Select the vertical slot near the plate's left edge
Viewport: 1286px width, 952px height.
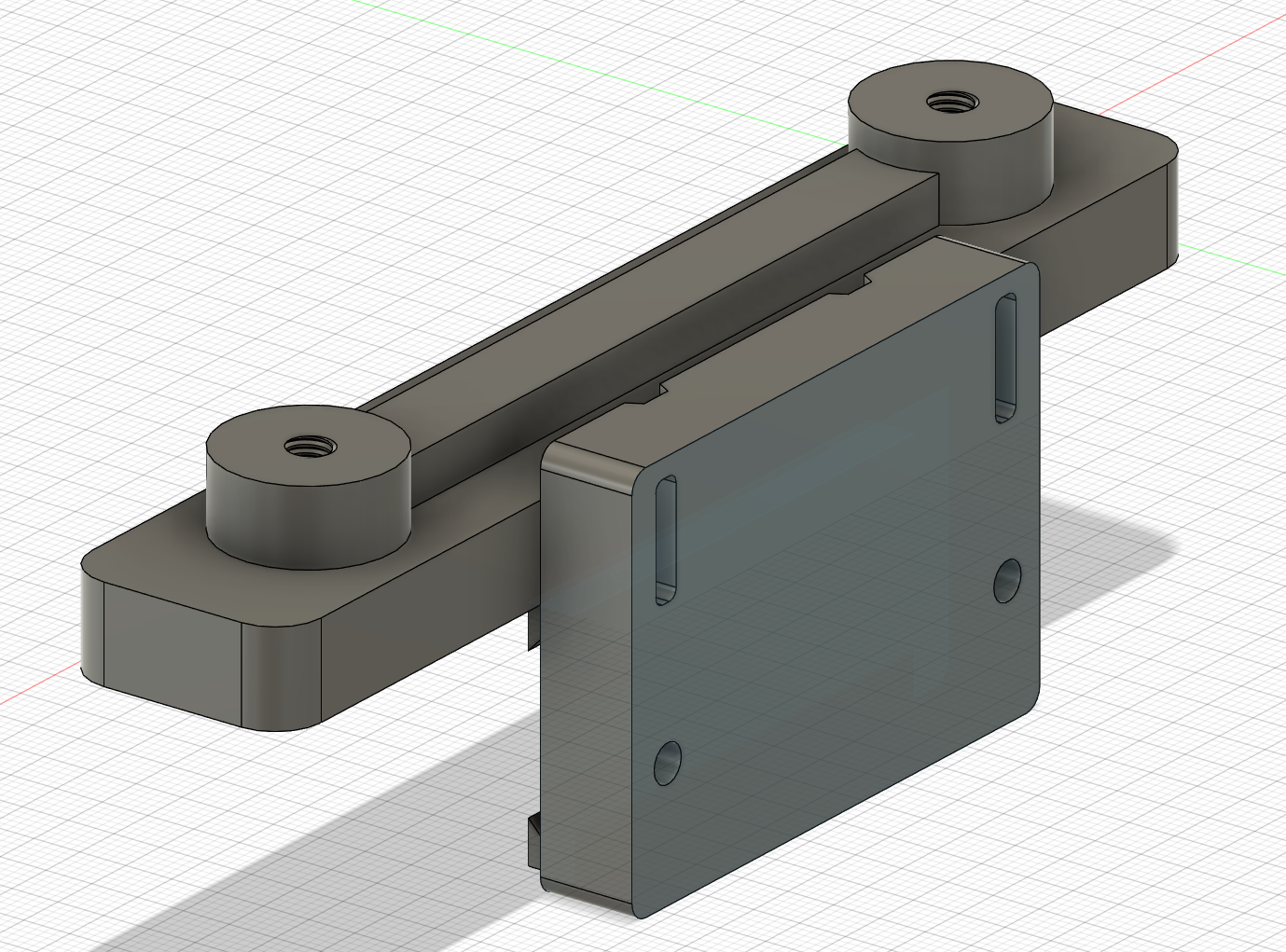[x=666, y=539]
